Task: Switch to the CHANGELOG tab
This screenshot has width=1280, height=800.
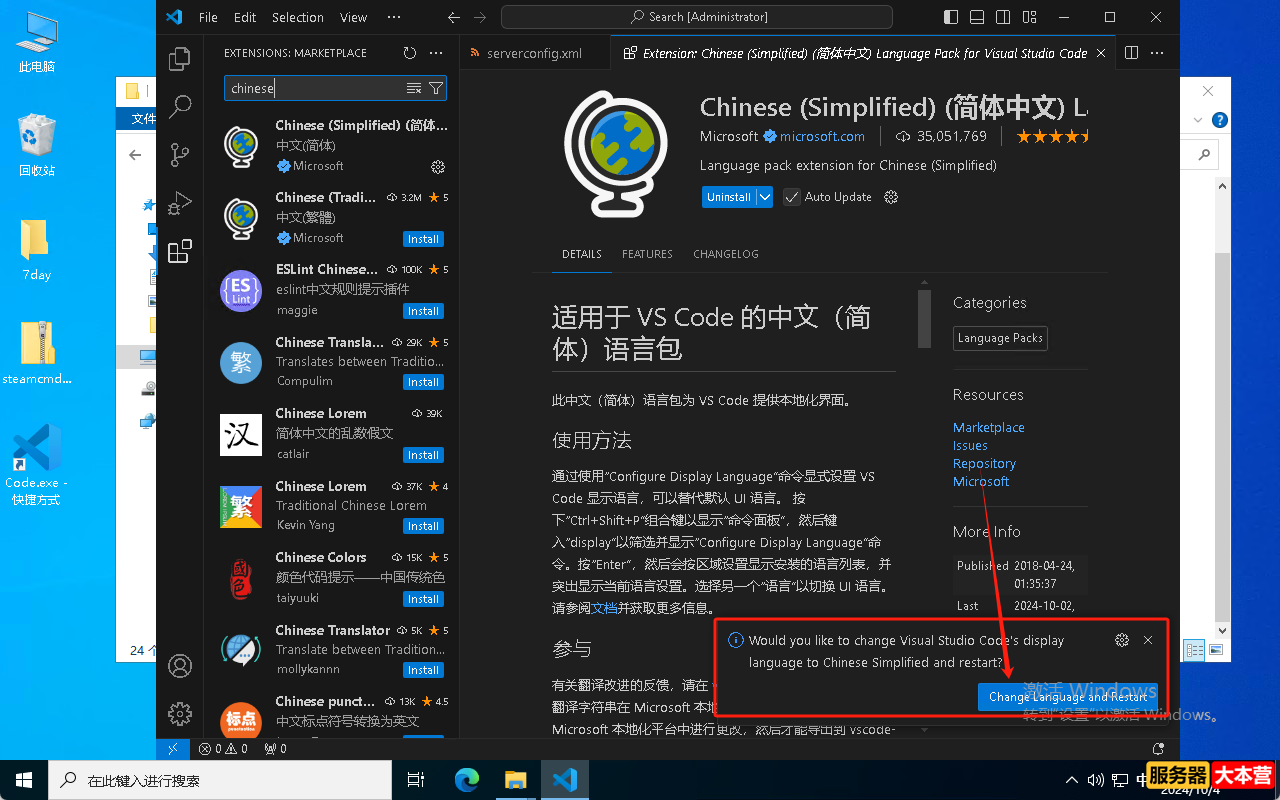Action: (726, 254)
